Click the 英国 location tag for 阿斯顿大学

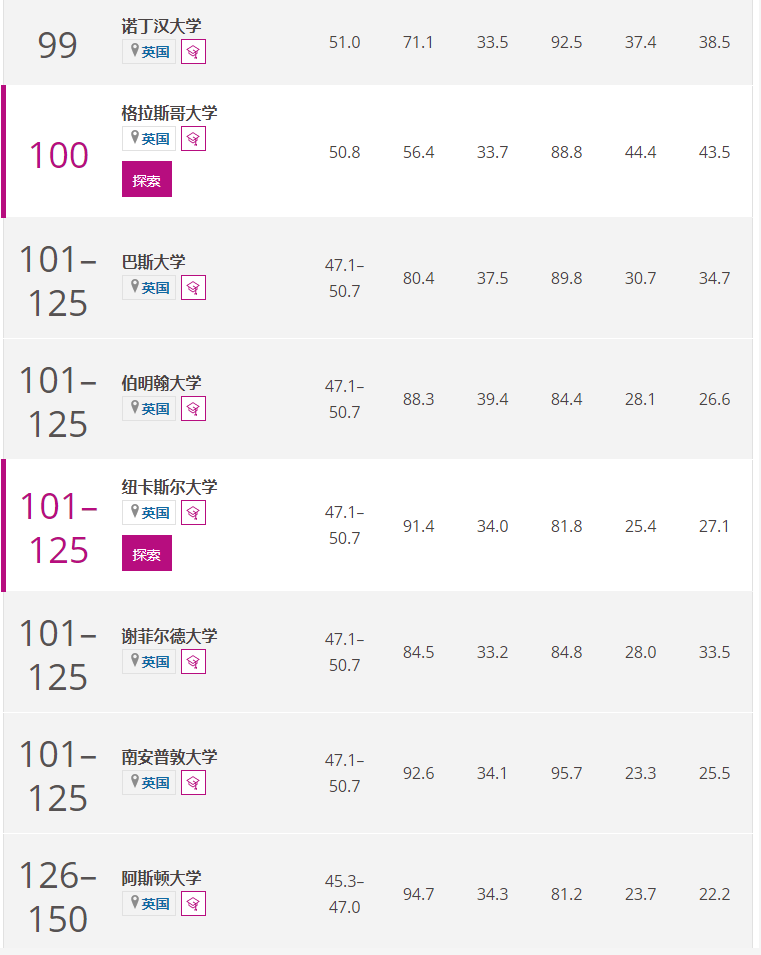149,904
